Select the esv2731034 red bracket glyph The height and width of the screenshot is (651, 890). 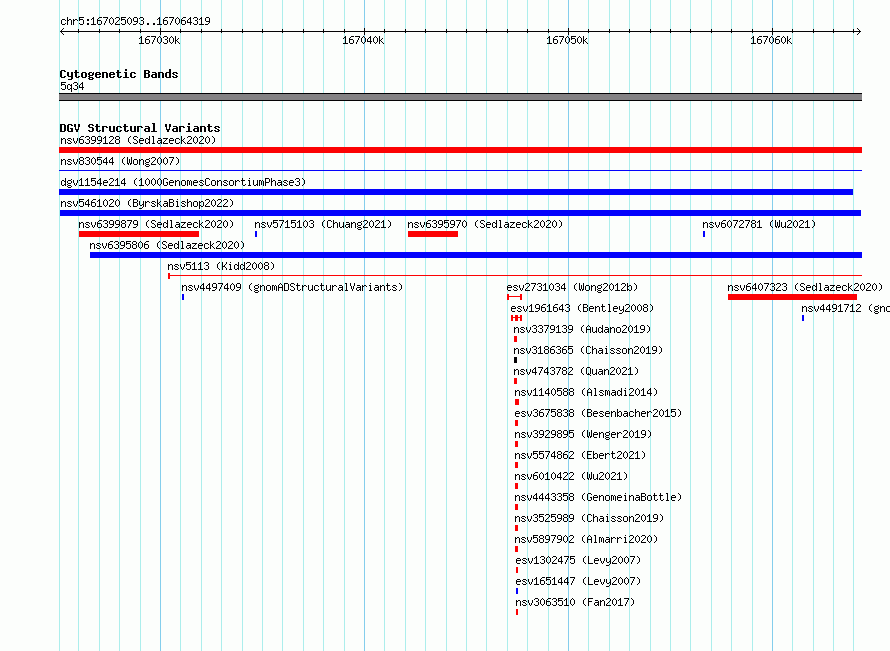[x=514, y=297]
